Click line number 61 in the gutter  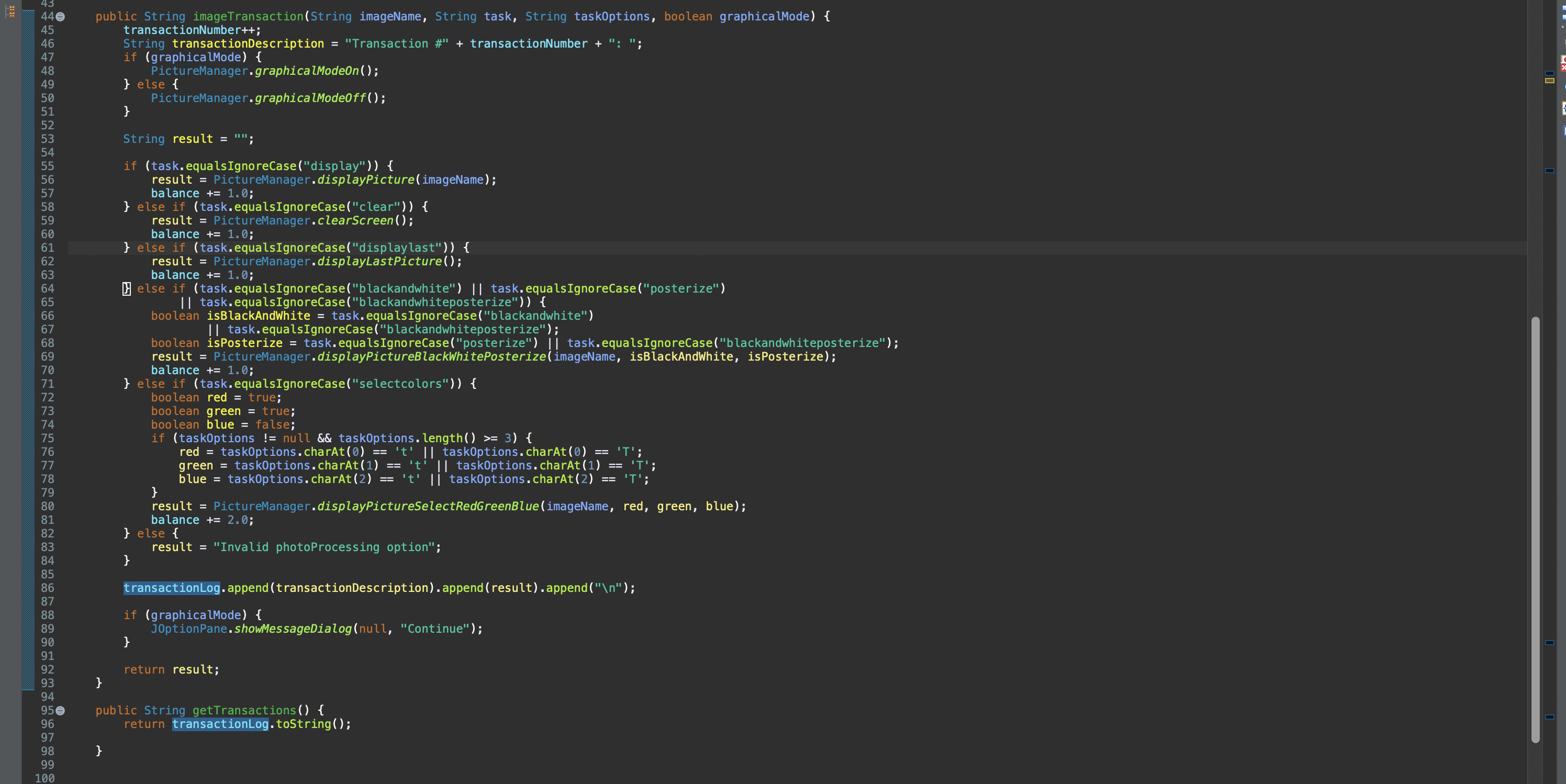pos(48,248)
